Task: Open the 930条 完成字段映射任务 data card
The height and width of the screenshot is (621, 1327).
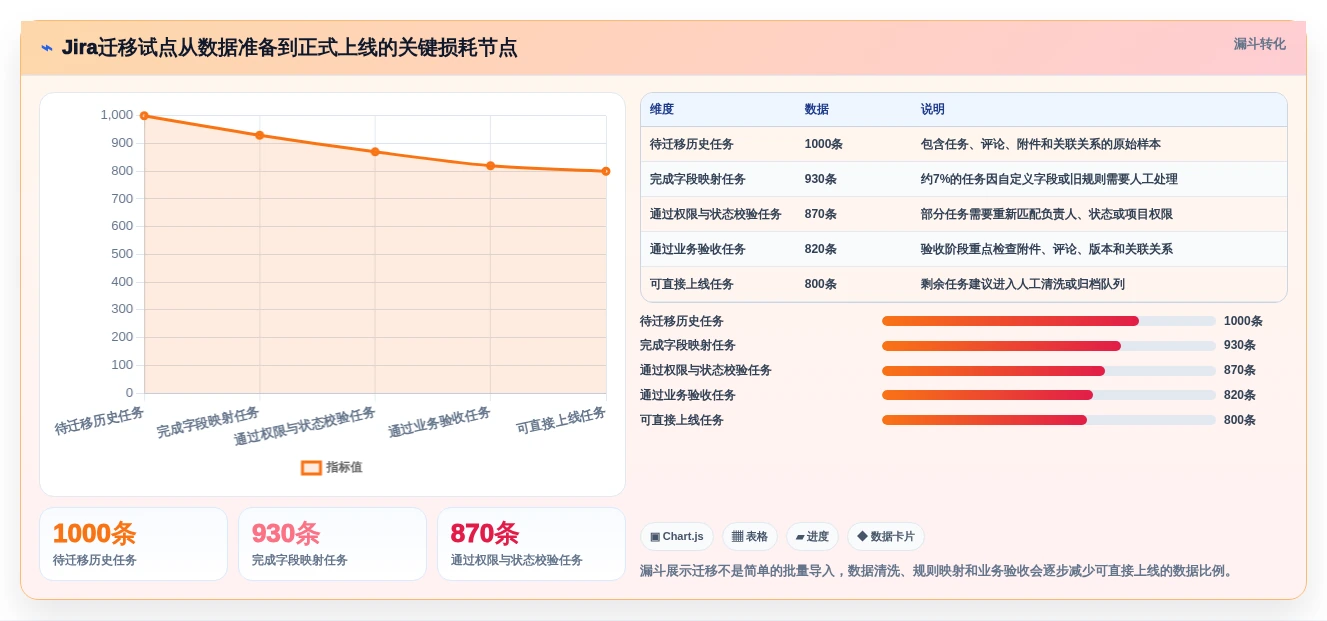Action: pyautogui.click(x=332, y=544)
